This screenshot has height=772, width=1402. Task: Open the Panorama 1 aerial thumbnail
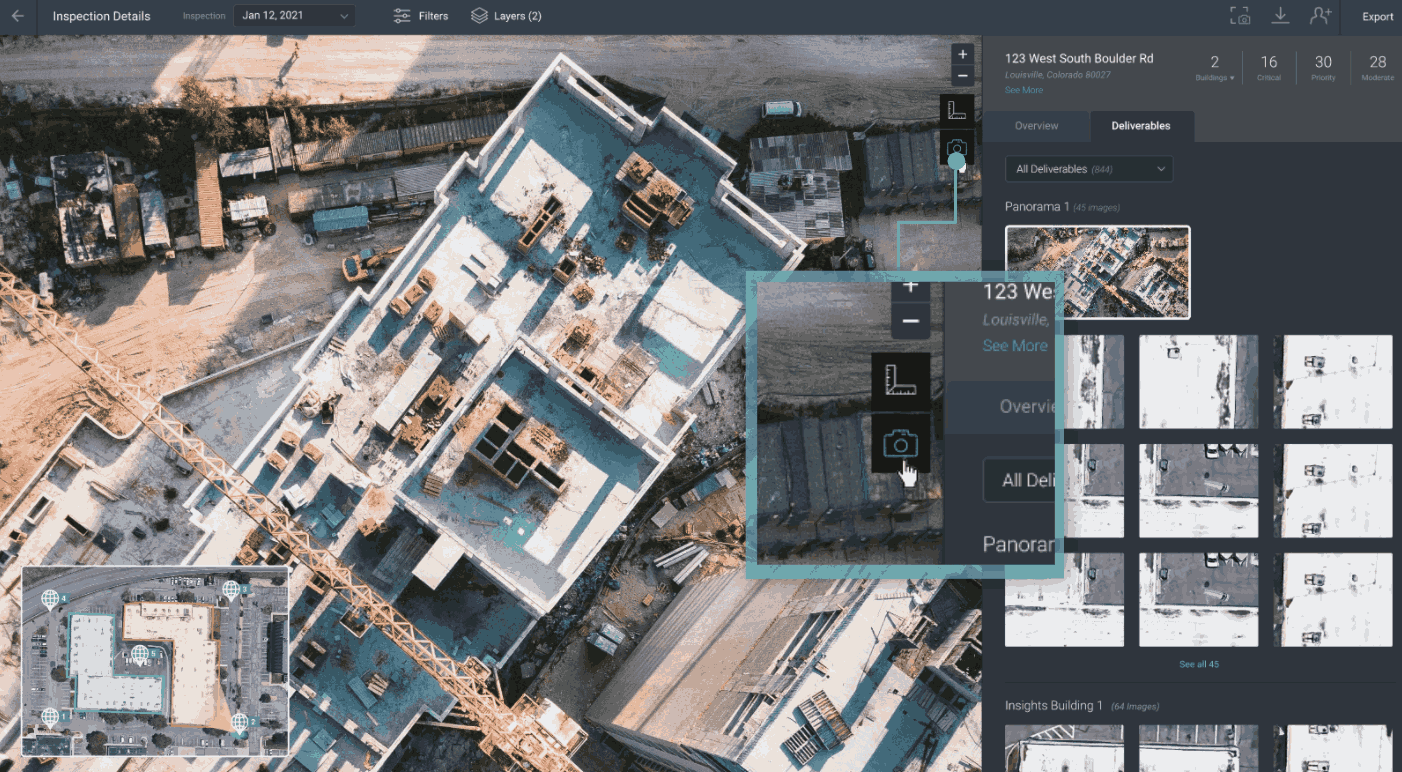1098,272
